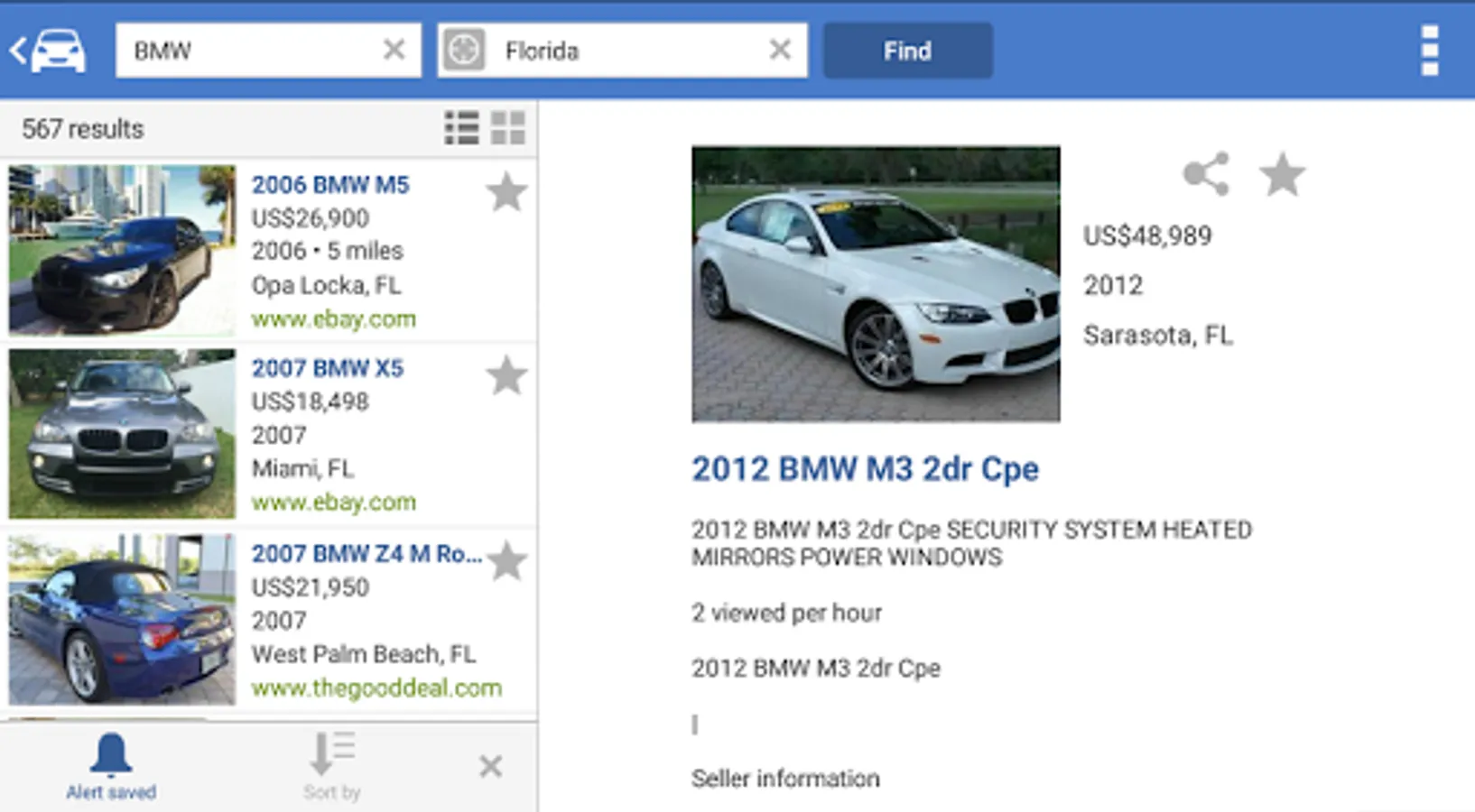Click the SECURITY SYSTEM HEATED MIRRORS description
1475x812 pixels.
[x=972, y=543]
